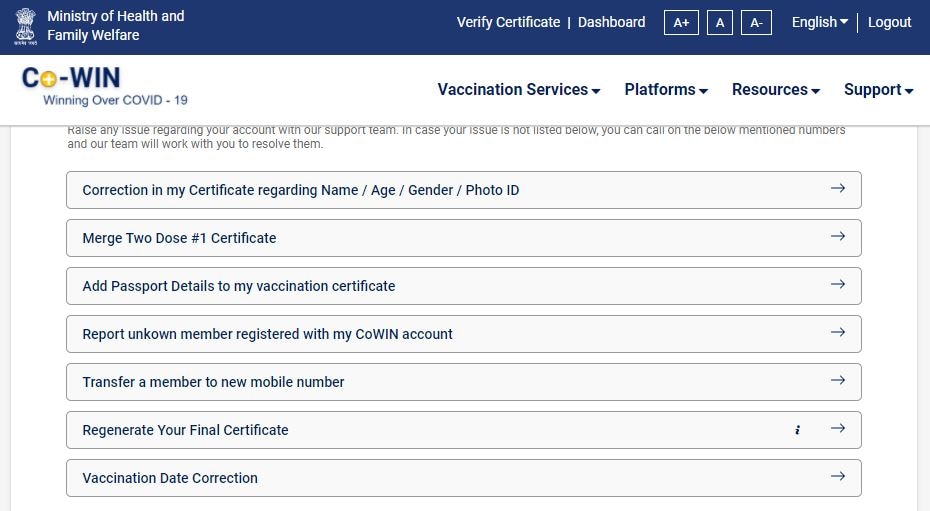This screenshot has height=511, width=930.
Task: Open the Verify Certificate link
Action: click(x=508, y=22)
